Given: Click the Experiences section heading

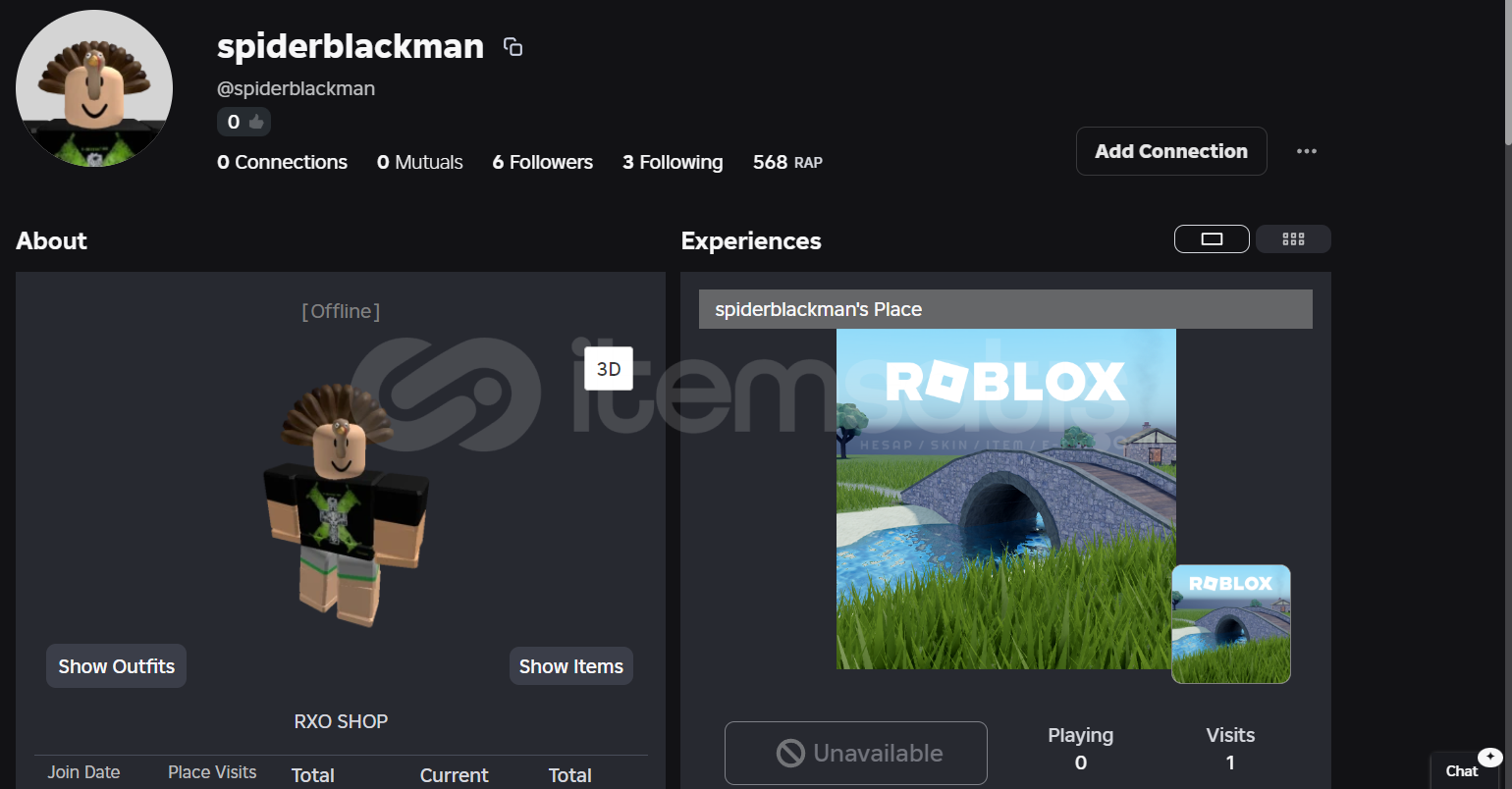Looking at the screenshot, I should tap(751, 240).
